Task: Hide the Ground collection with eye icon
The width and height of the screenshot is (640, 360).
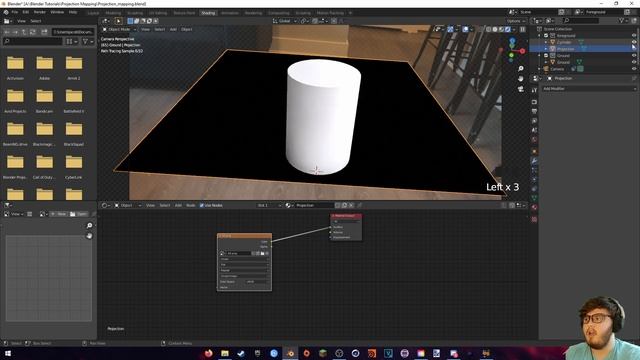Action: pyautogui.click(x=634, y=56)
